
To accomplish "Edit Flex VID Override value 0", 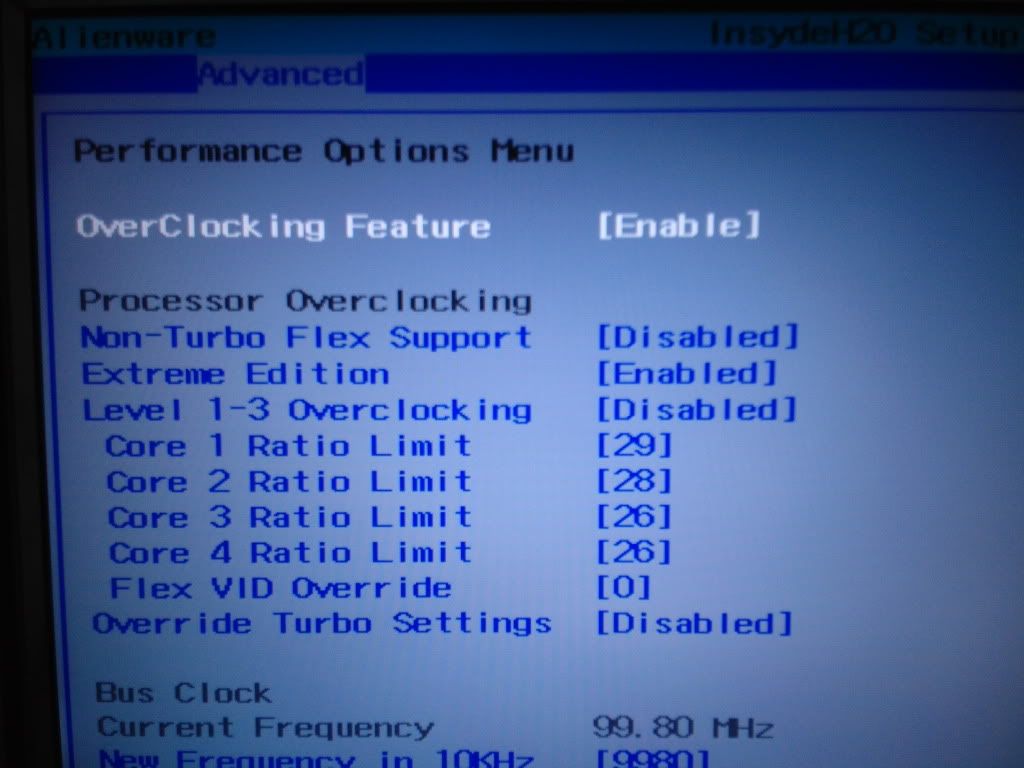I will [624, 587].
